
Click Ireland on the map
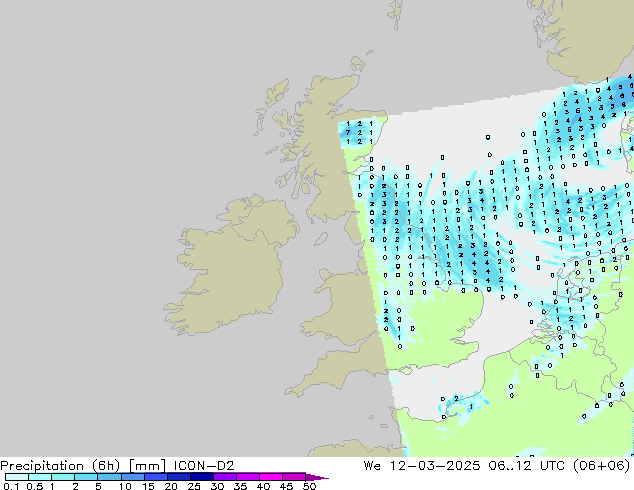click(230, 263)
